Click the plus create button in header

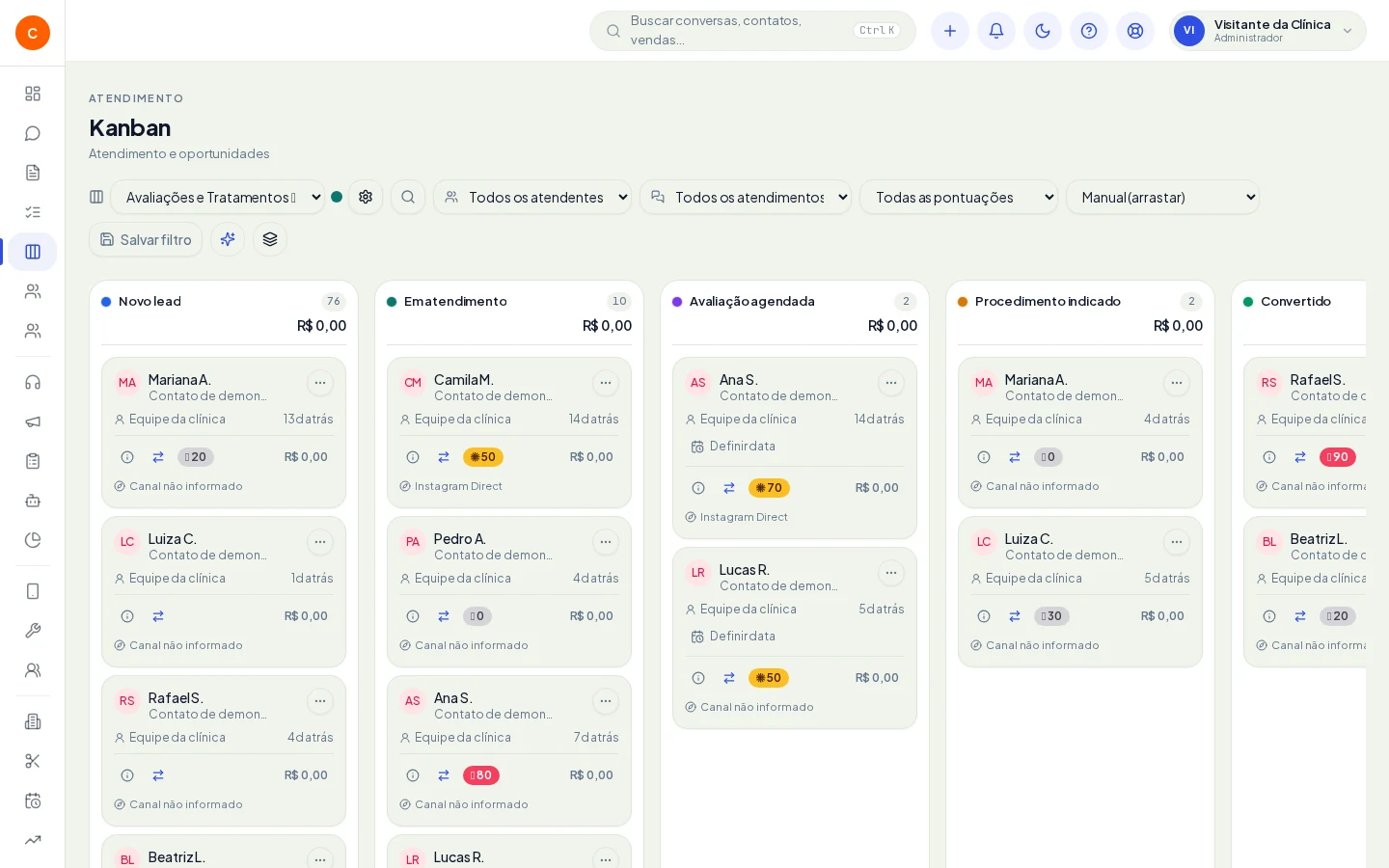tap(950, 31)
